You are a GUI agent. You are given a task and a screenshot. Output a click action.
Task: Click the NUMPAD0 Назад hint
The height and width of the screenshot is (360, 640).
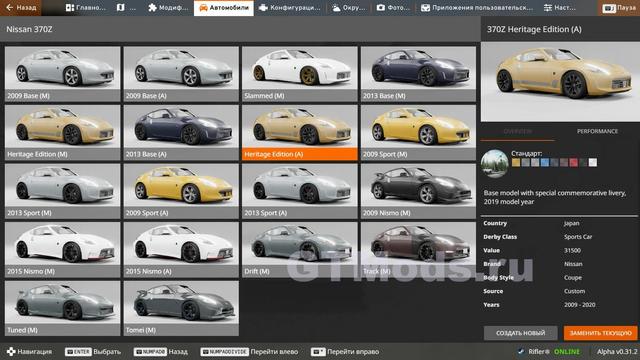161,351
